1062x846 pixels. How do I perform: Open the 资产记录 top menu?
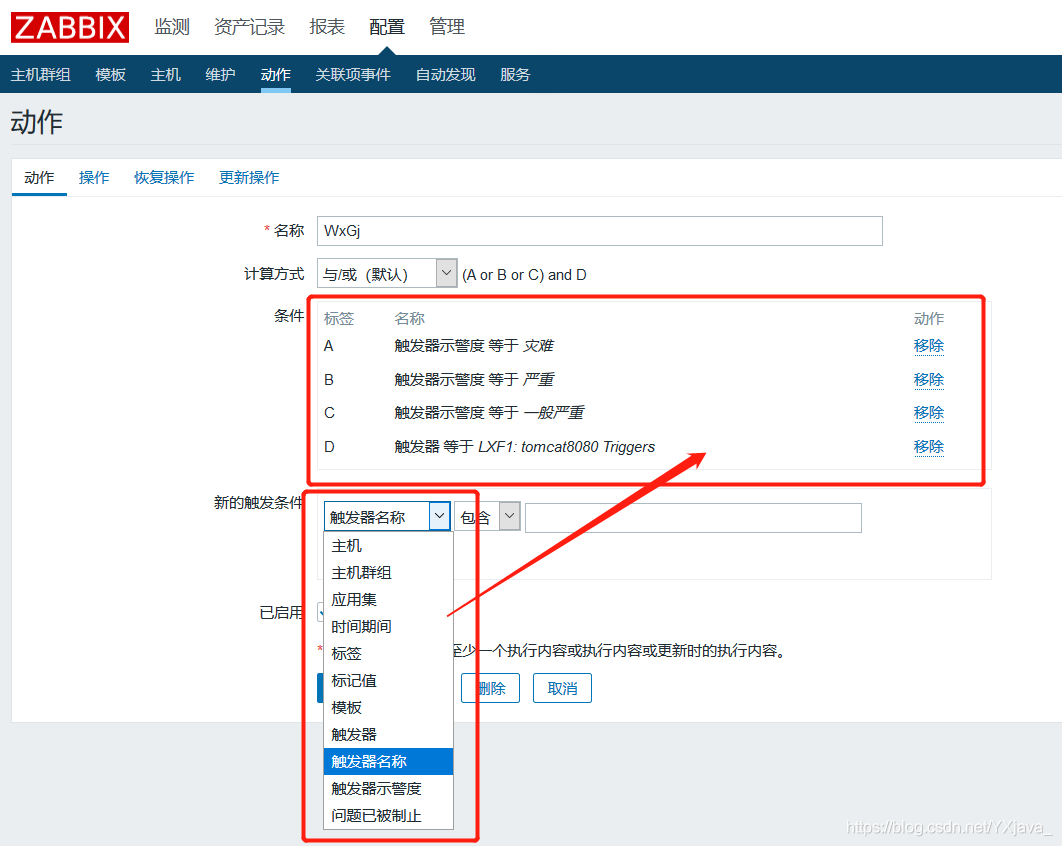(249, 27)
